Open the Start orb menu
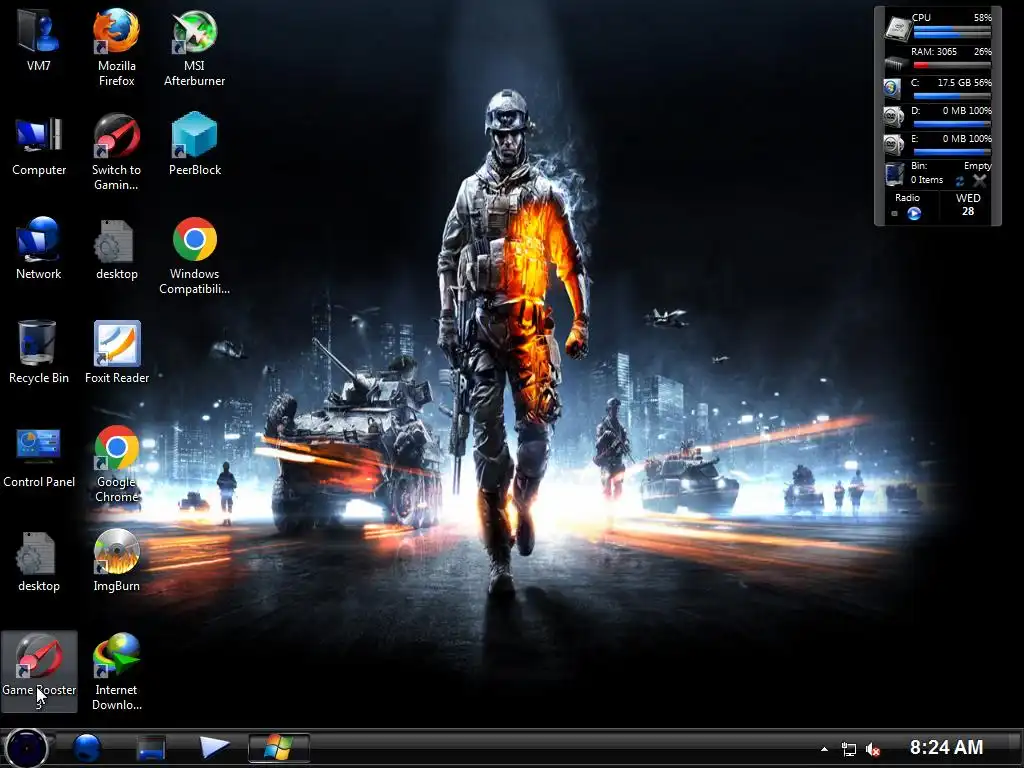This screenshot has height=768, width=1024. [27, 748]
